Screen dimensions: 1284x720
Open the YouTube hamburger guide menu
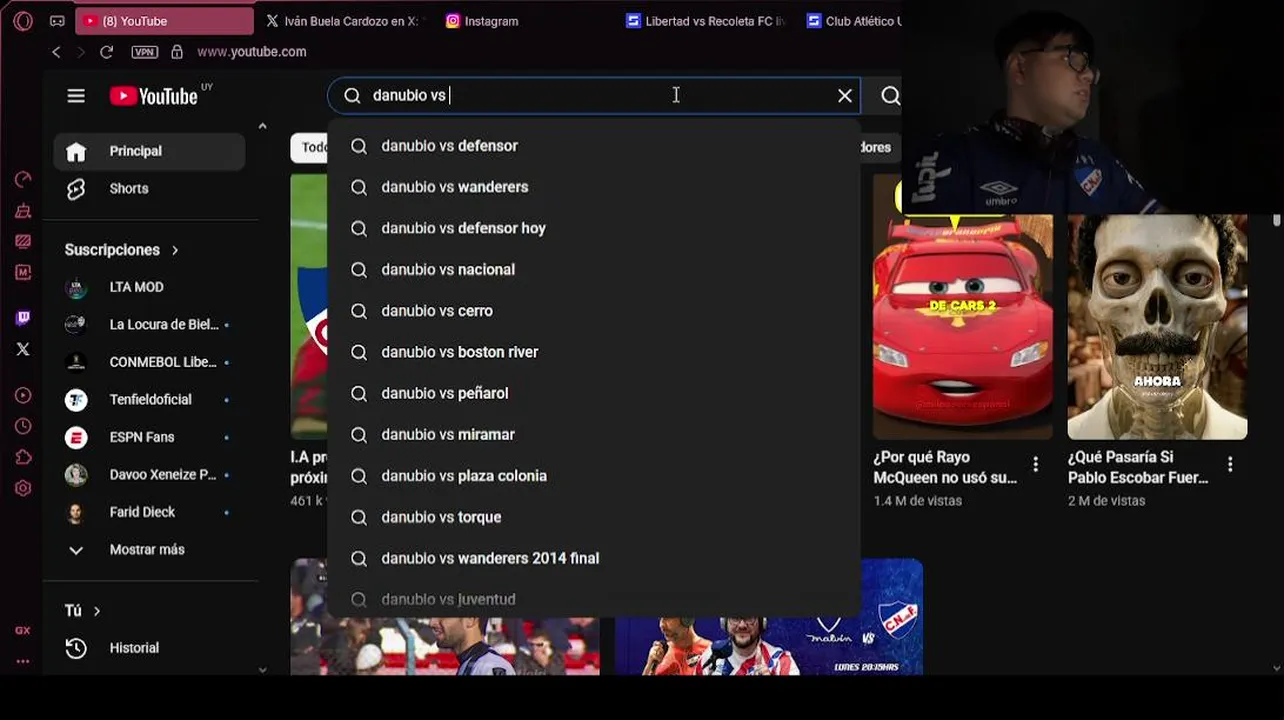[x=76, y=96]
